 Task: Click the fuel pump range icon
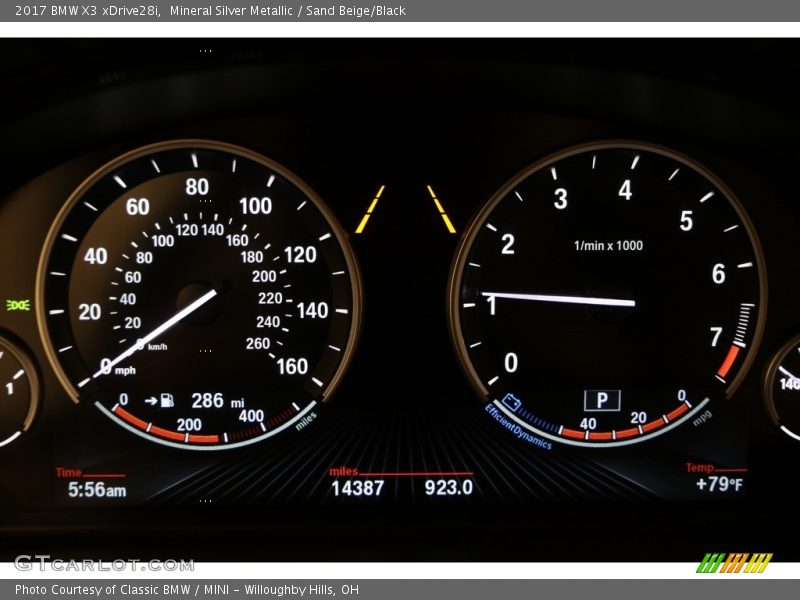pos(167,401)
